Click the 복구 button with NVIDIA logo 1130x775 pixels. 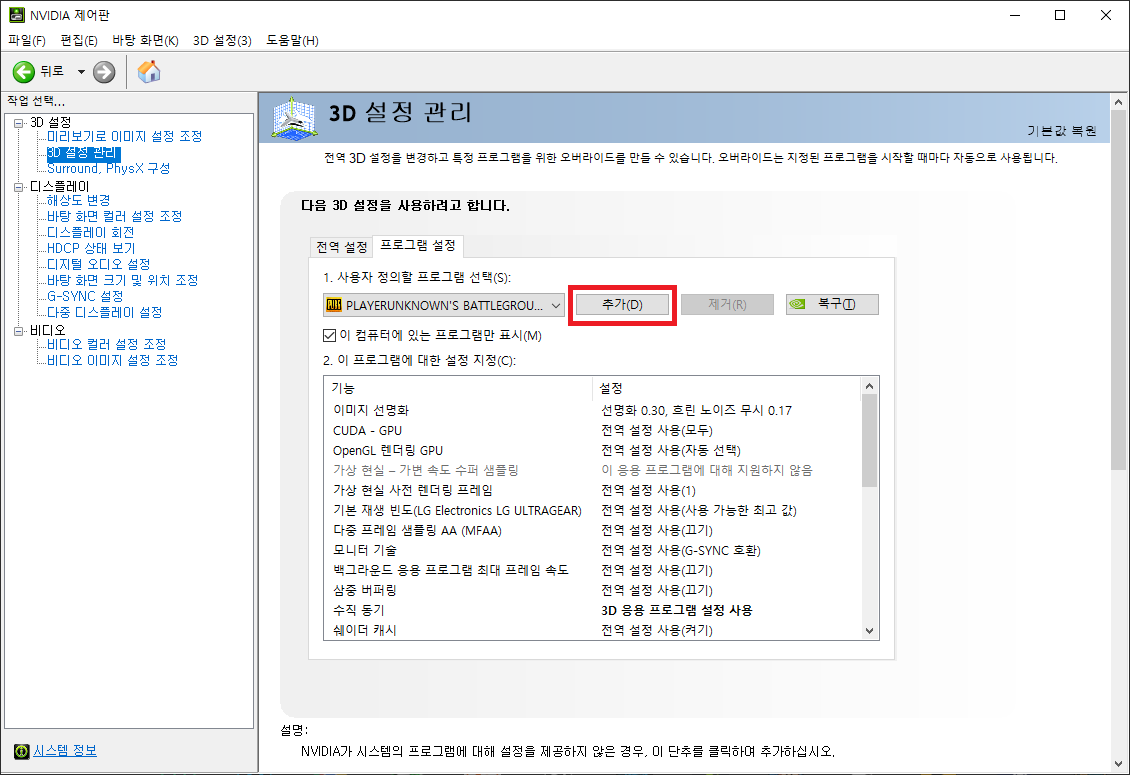point(832,304)
